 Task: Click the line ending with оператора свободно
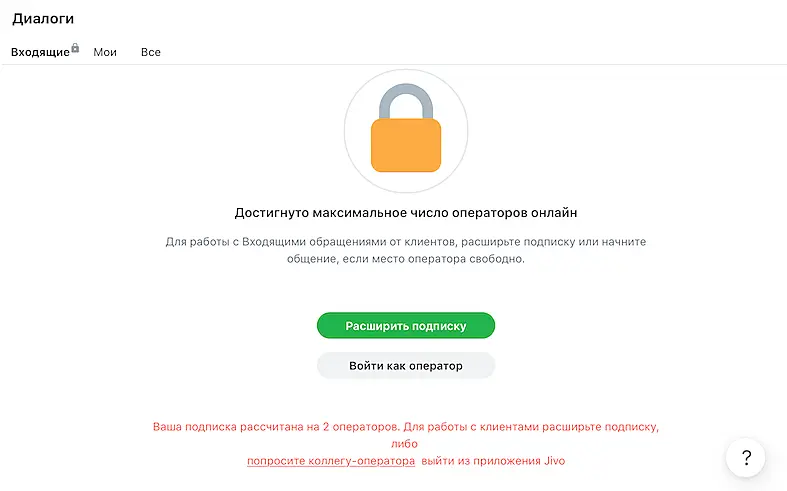[x=406, y=259]
